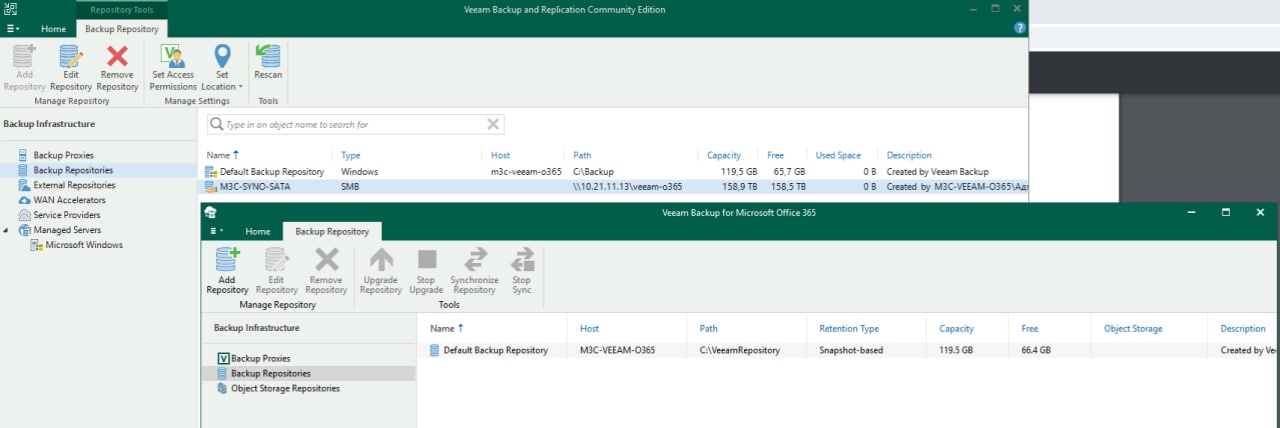This screenshot has width=1280, height=428.
Task: Sort by the Host column in the Replication list
Action: (x=500, y=155)
